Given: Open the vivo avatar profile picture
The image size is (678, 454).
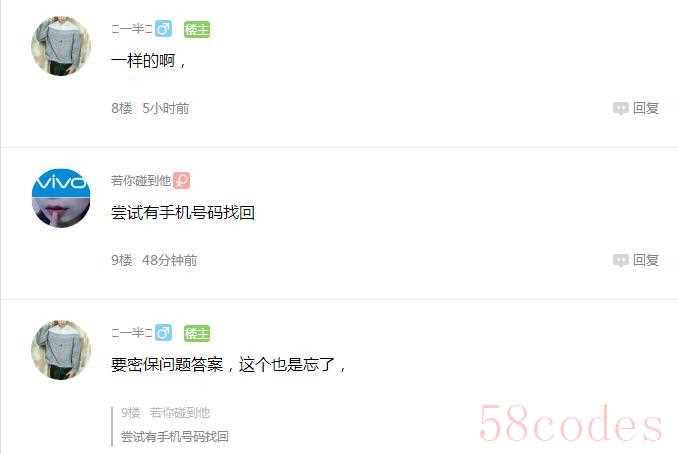Looking at the screenshot, I should [61, 198].
